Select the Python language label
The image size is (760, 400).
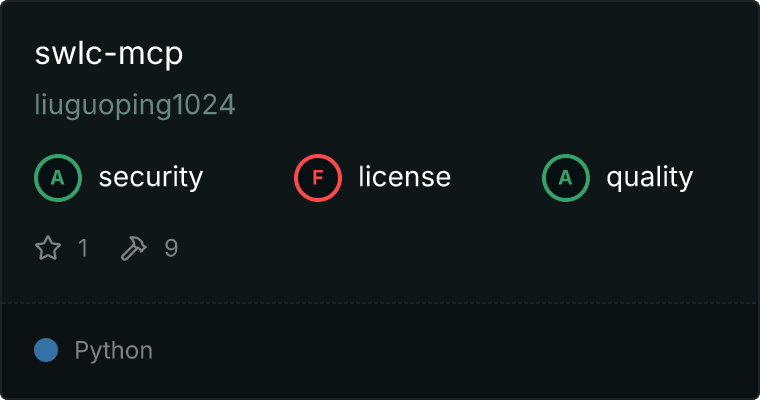coord(113,351)
